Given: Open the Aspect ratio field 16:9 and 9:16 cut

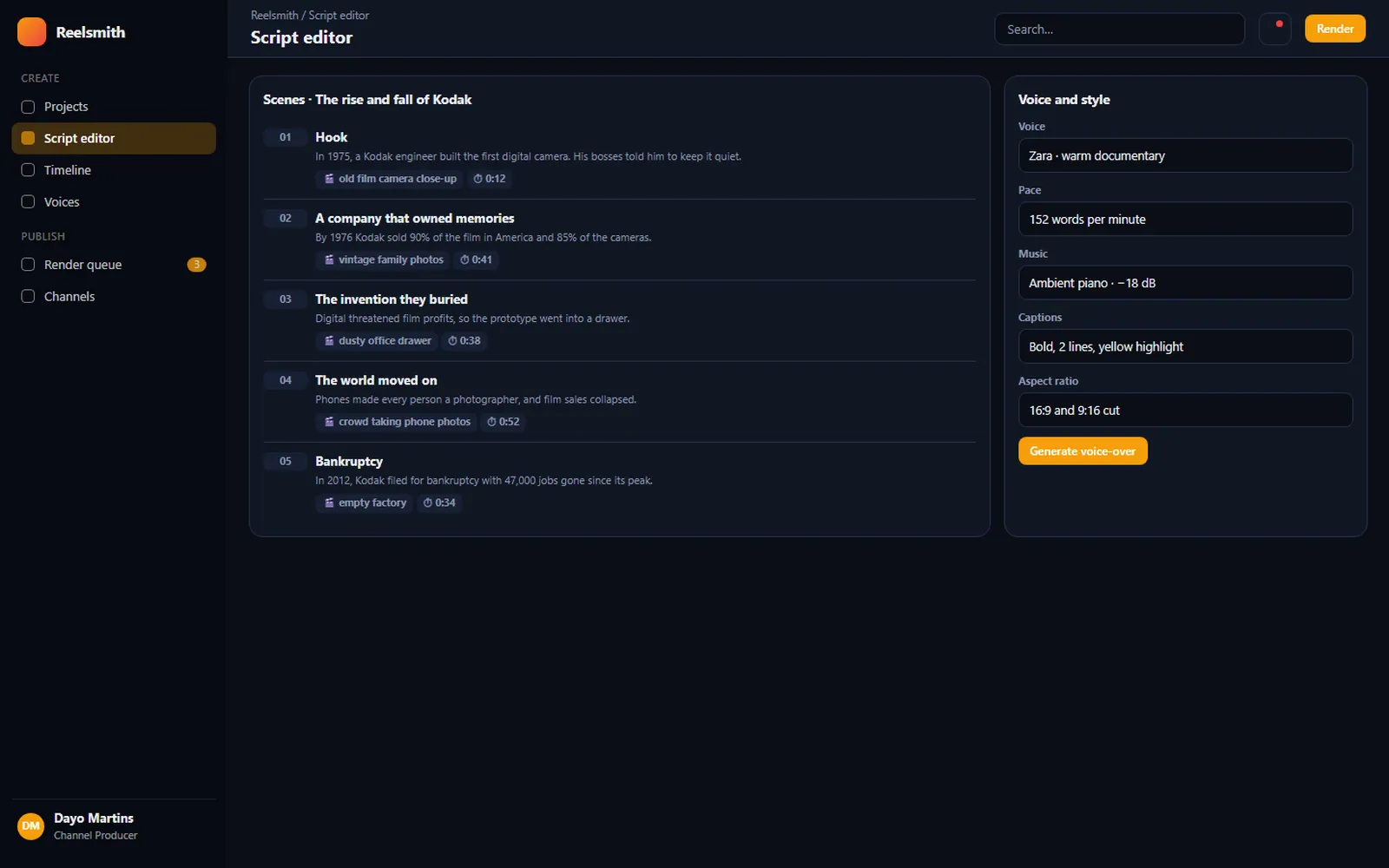Looking at the screenshot, I should click(1185, 410).
